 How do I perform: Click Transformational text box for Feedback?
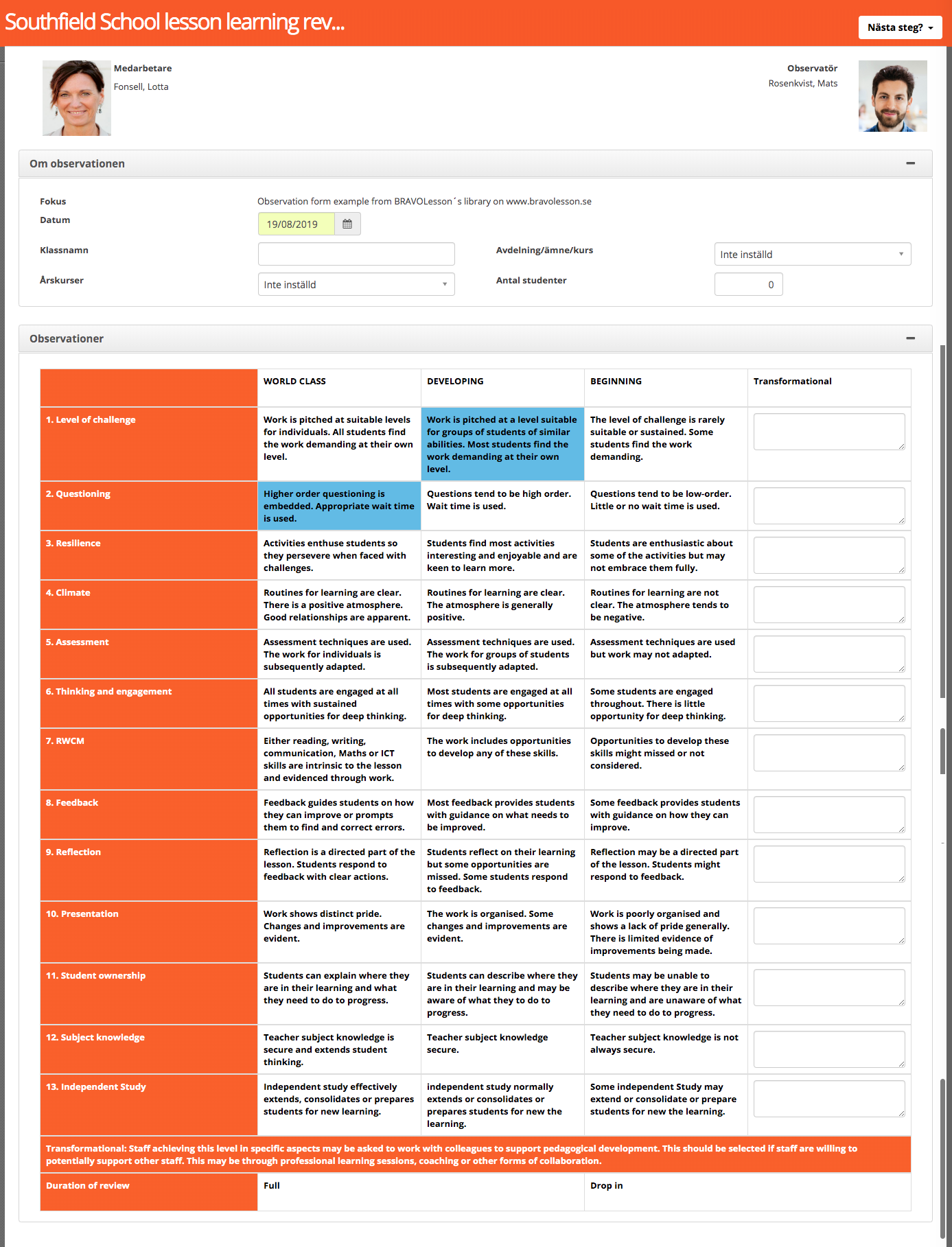pyautogui.click(x=828, y=815)
